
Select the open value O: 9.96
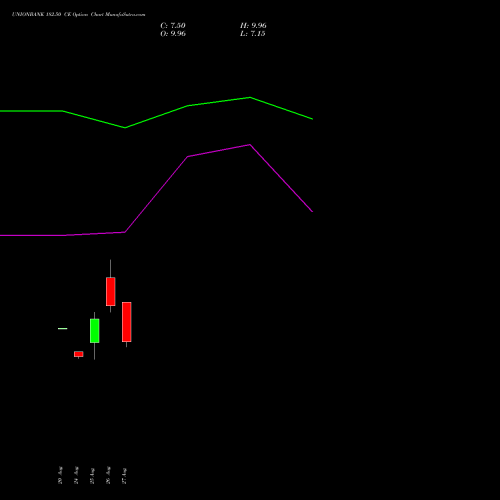(173, 34)
